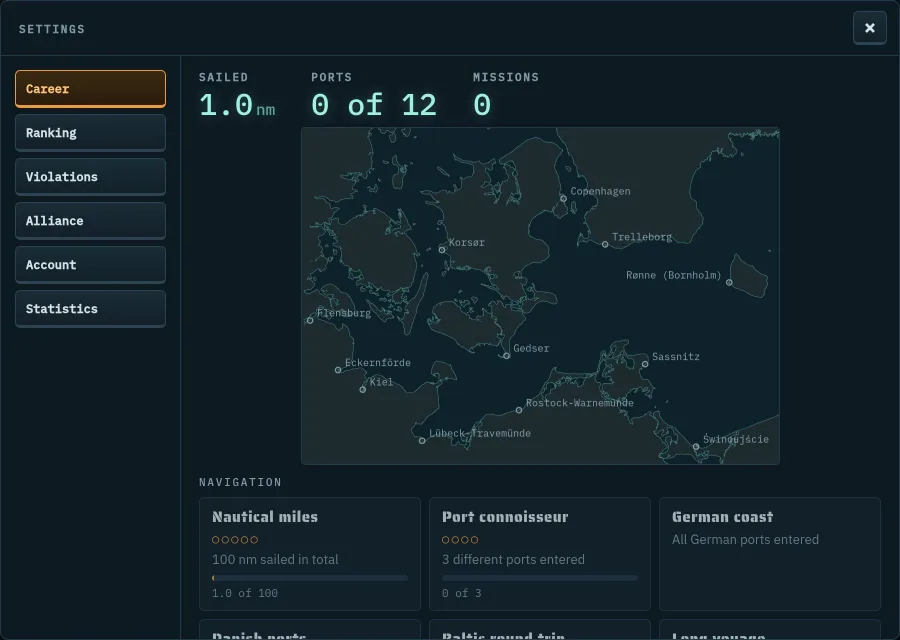Show the Statistics tab
Viewport: 900px width, 640px height.
click(x=91, y=309)
